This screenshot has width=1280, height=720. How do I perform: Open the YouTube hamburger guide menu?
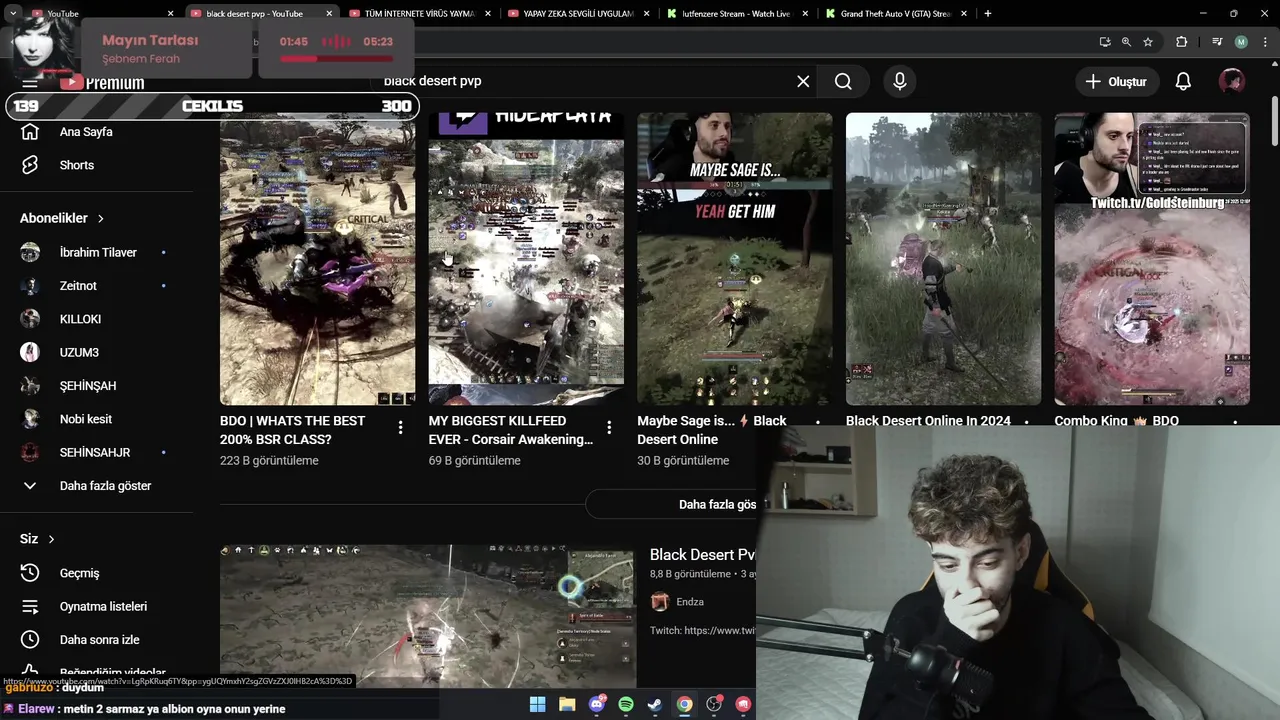pyautogui.click(x=30, y=83)
